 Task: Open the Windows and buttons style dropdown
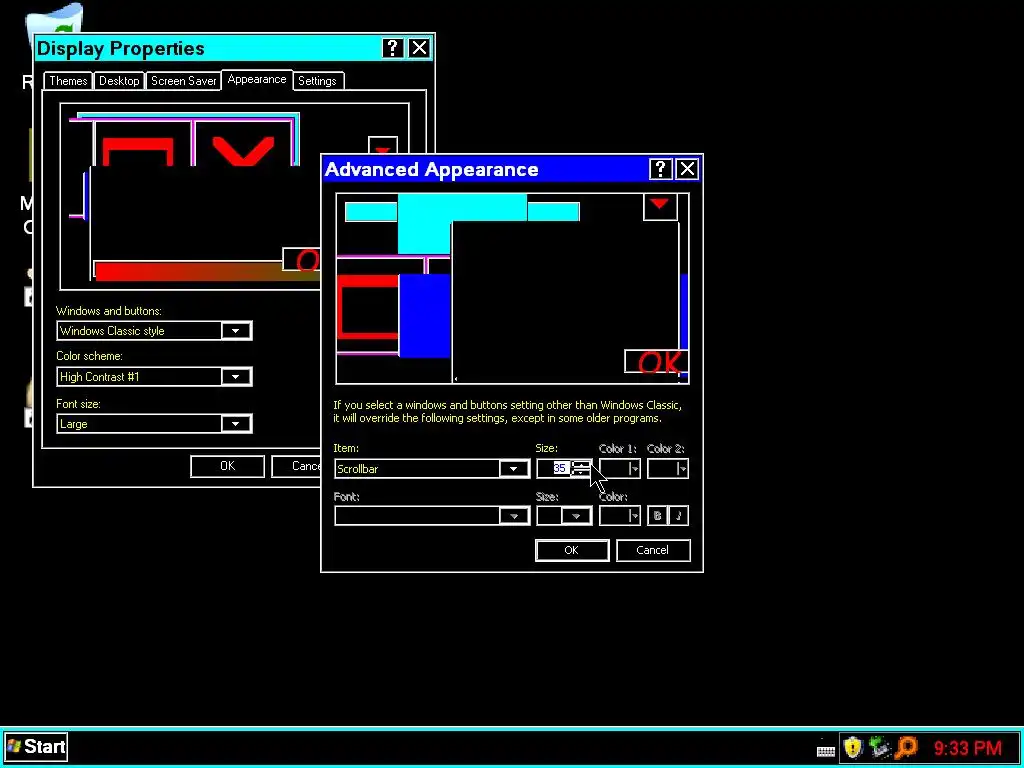pos(236,330)
